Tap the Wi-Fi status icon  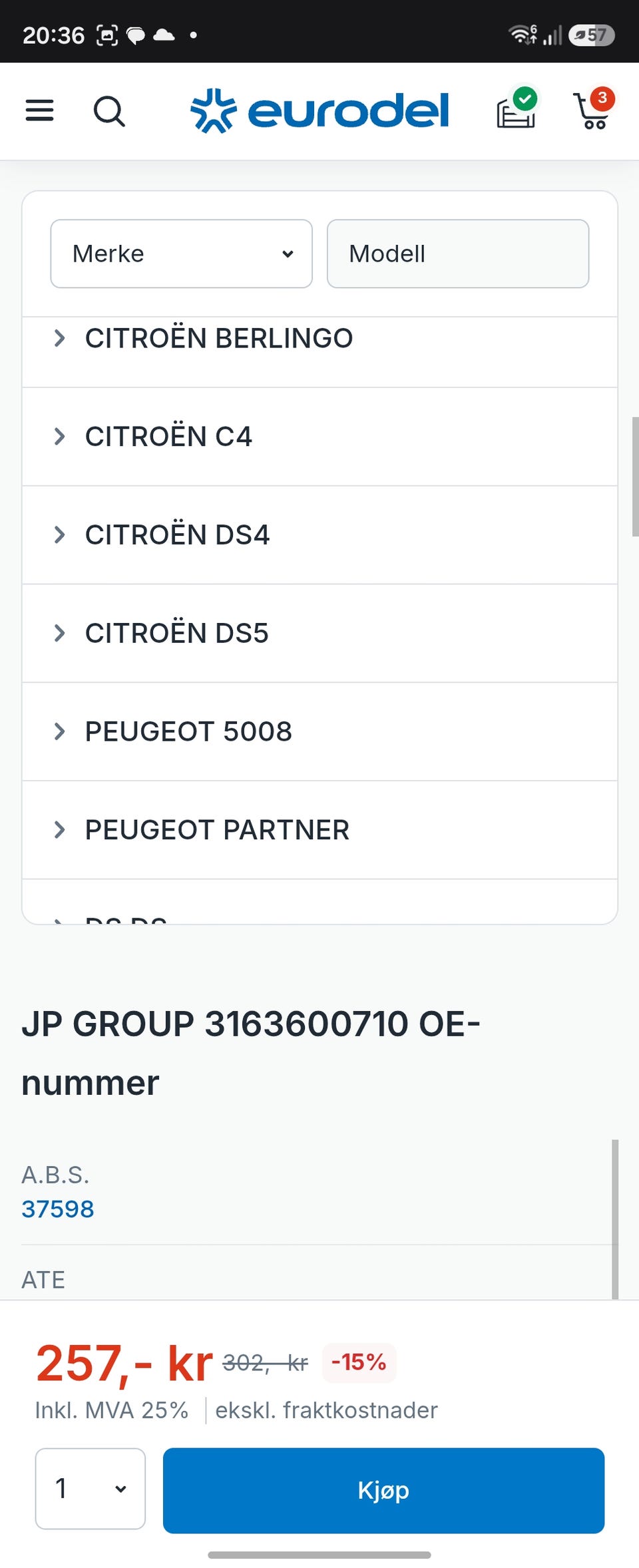[x=523, y=35]
